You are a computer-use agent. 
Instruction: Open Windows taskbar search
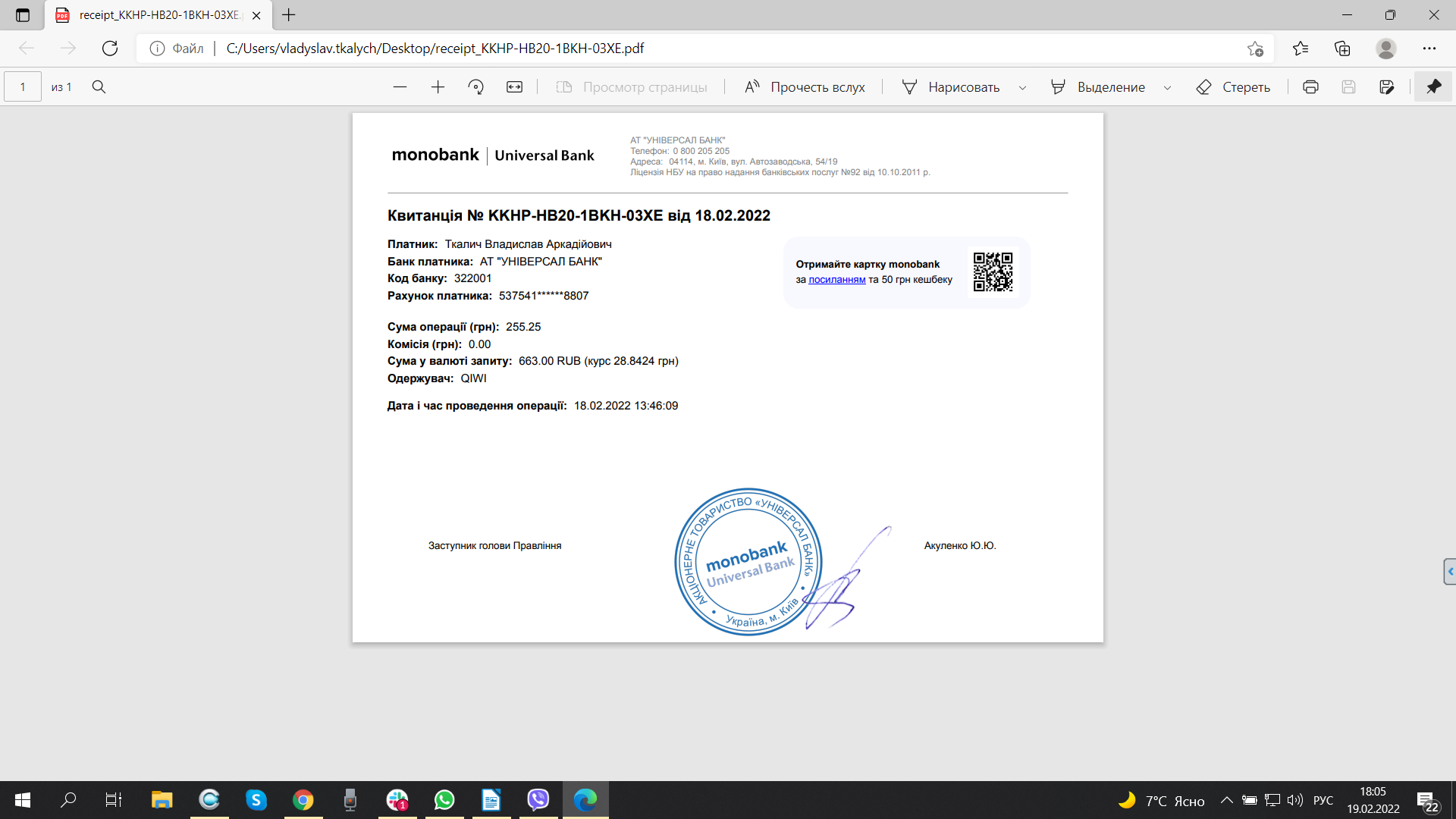tap(68, 800)
